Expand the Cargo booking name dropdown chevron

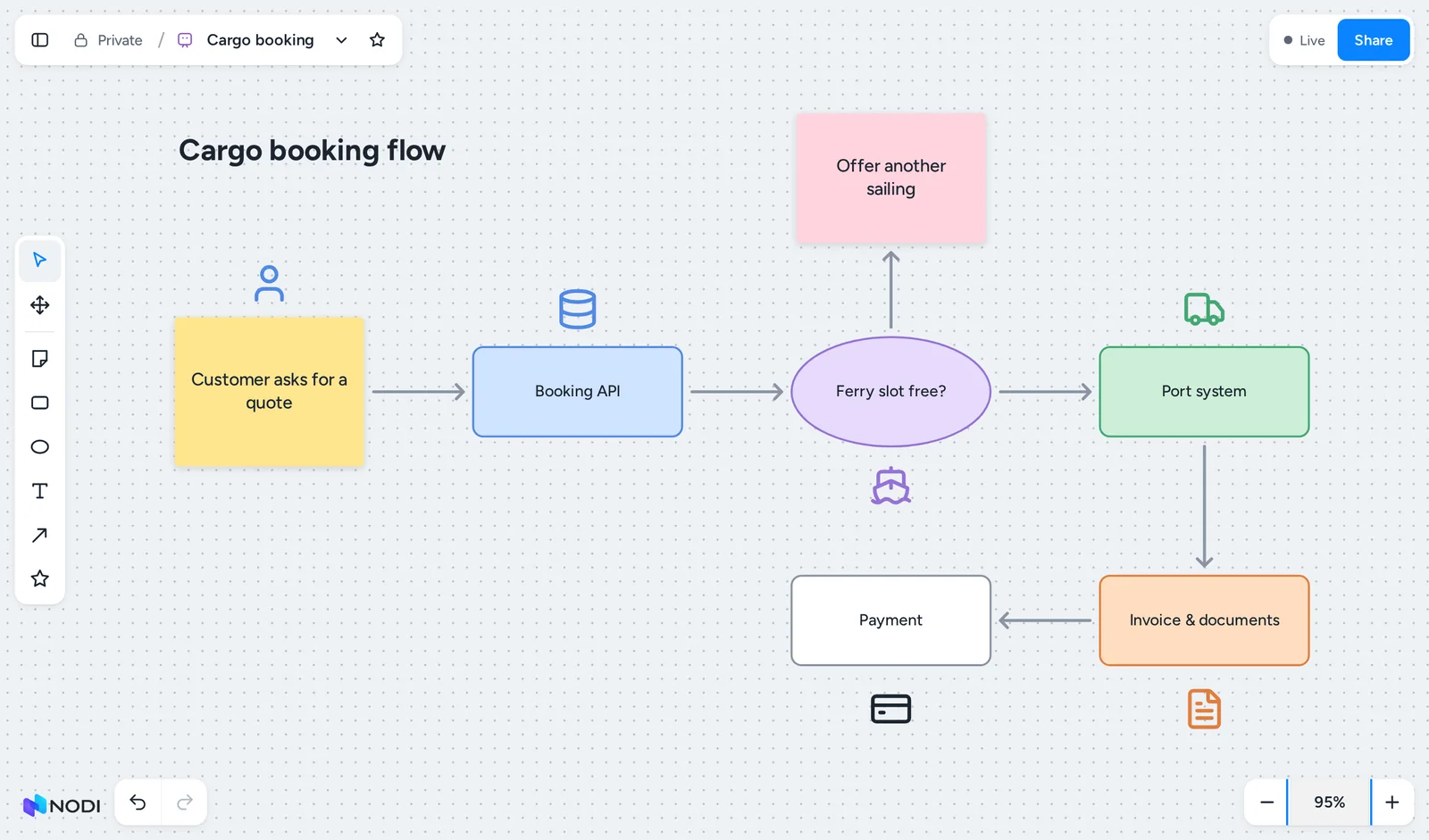(341, 40)
